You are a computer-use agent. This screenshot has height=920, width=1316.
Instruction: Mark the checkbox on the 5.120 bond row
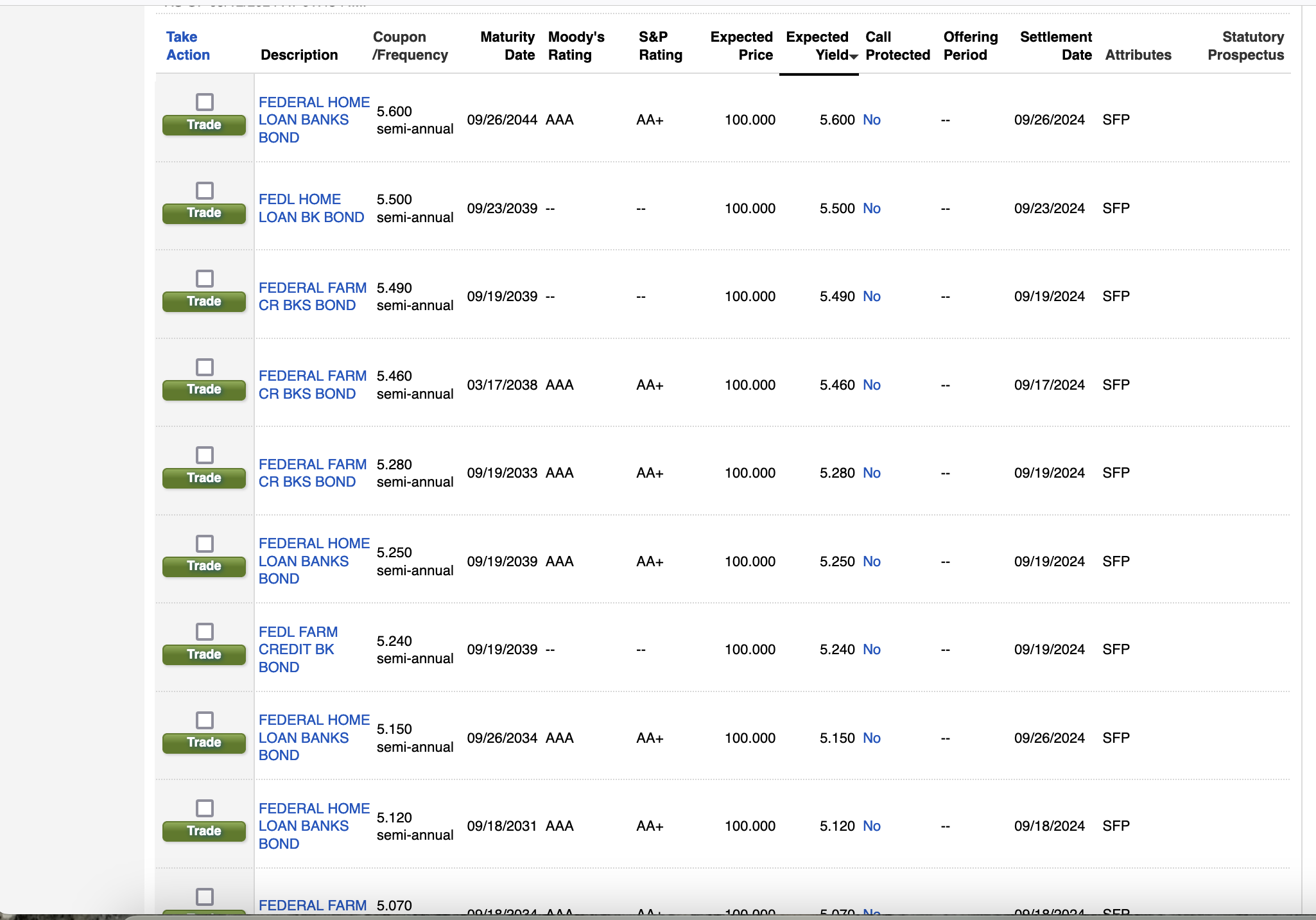click(204, 808)
